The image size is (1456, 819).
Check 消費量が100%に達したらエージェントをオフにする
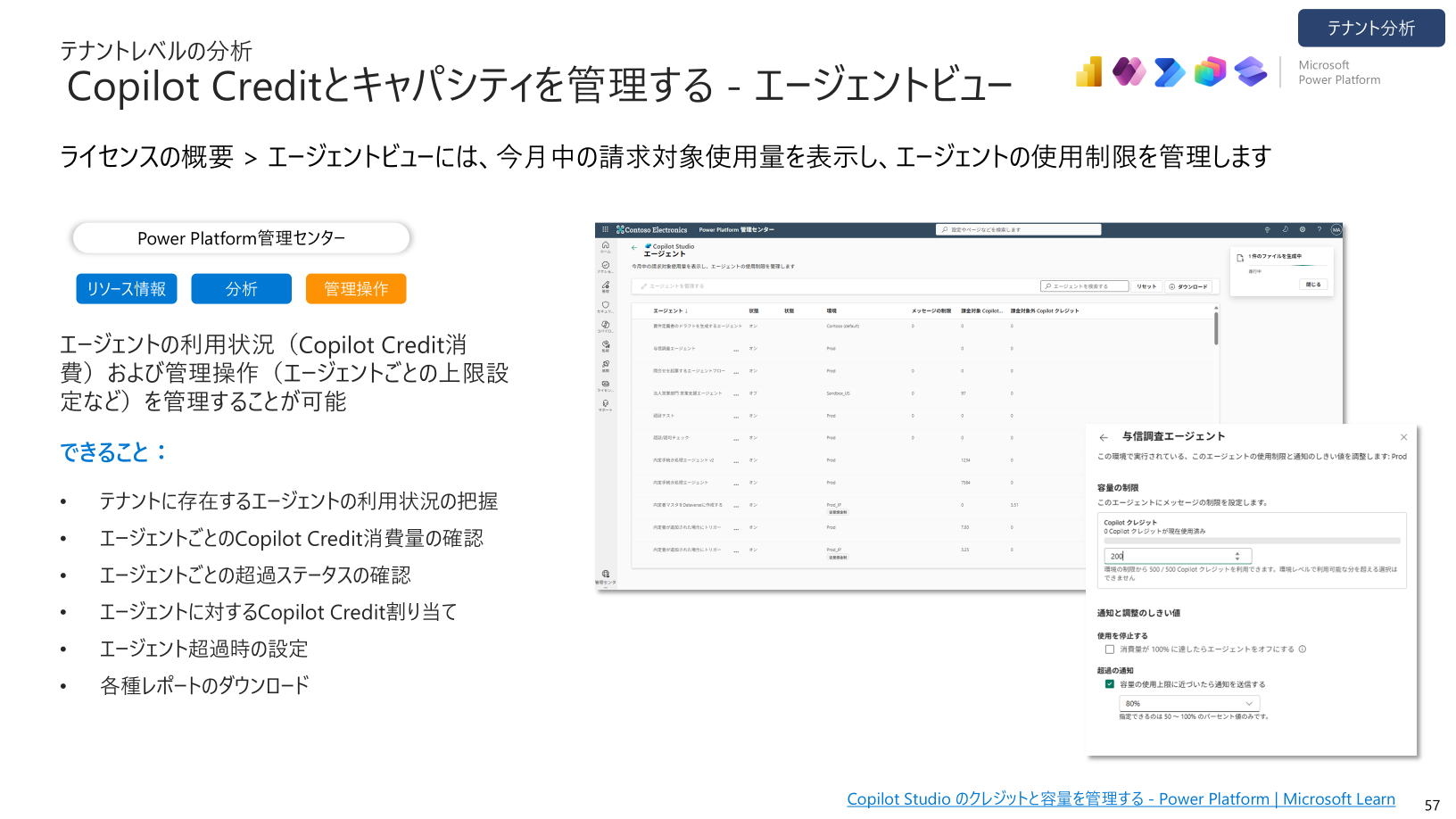click(x=1110, y=649)
